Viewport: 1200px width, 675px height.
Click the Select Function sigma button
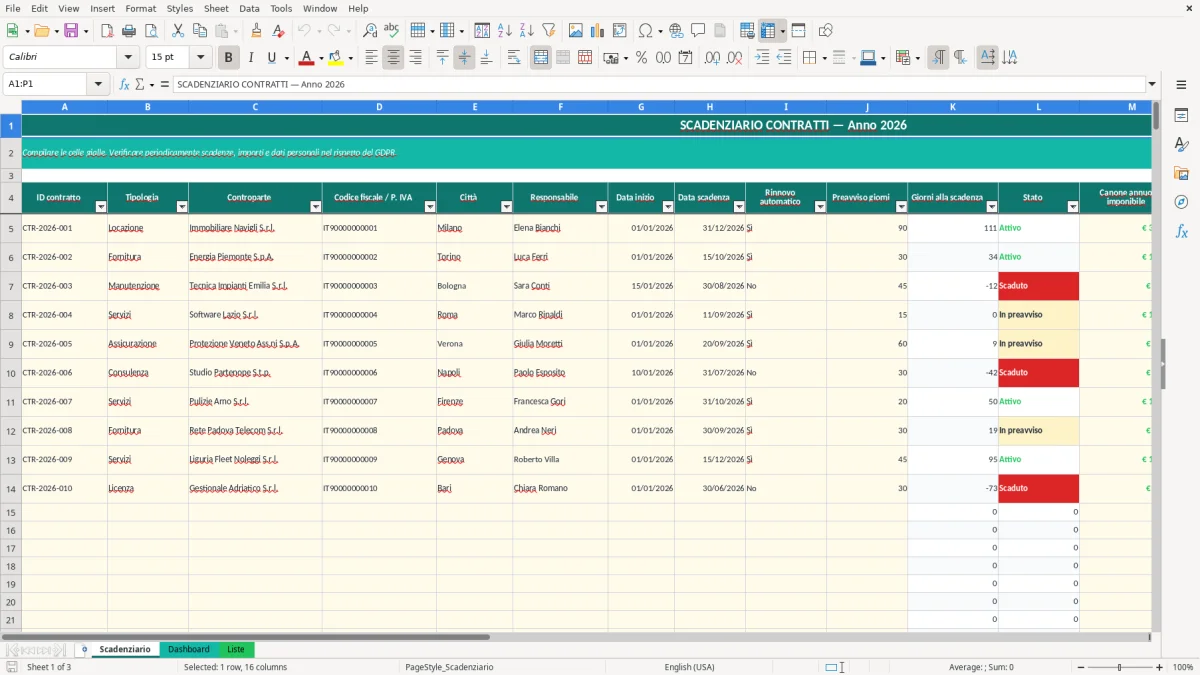pos(140,84)
